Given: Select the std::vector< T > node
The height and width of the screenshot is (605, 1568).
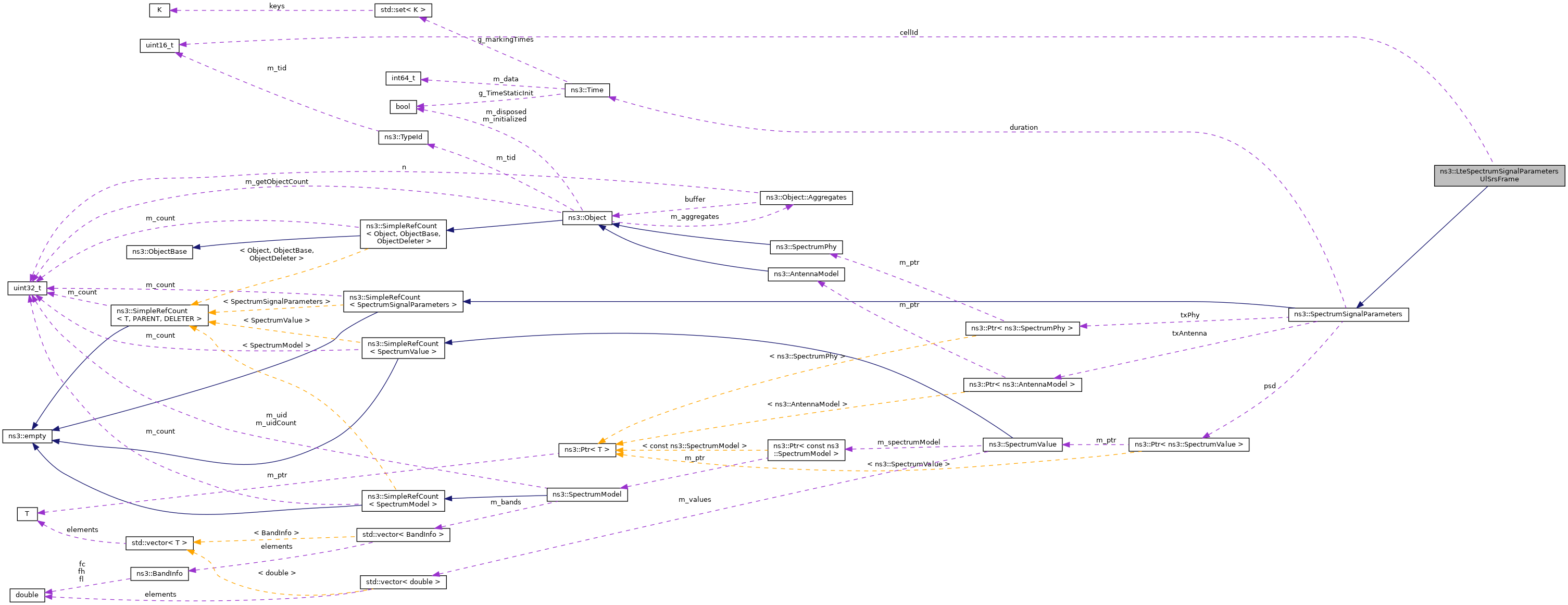Looking at the screenshot, I should click(159, 543).
